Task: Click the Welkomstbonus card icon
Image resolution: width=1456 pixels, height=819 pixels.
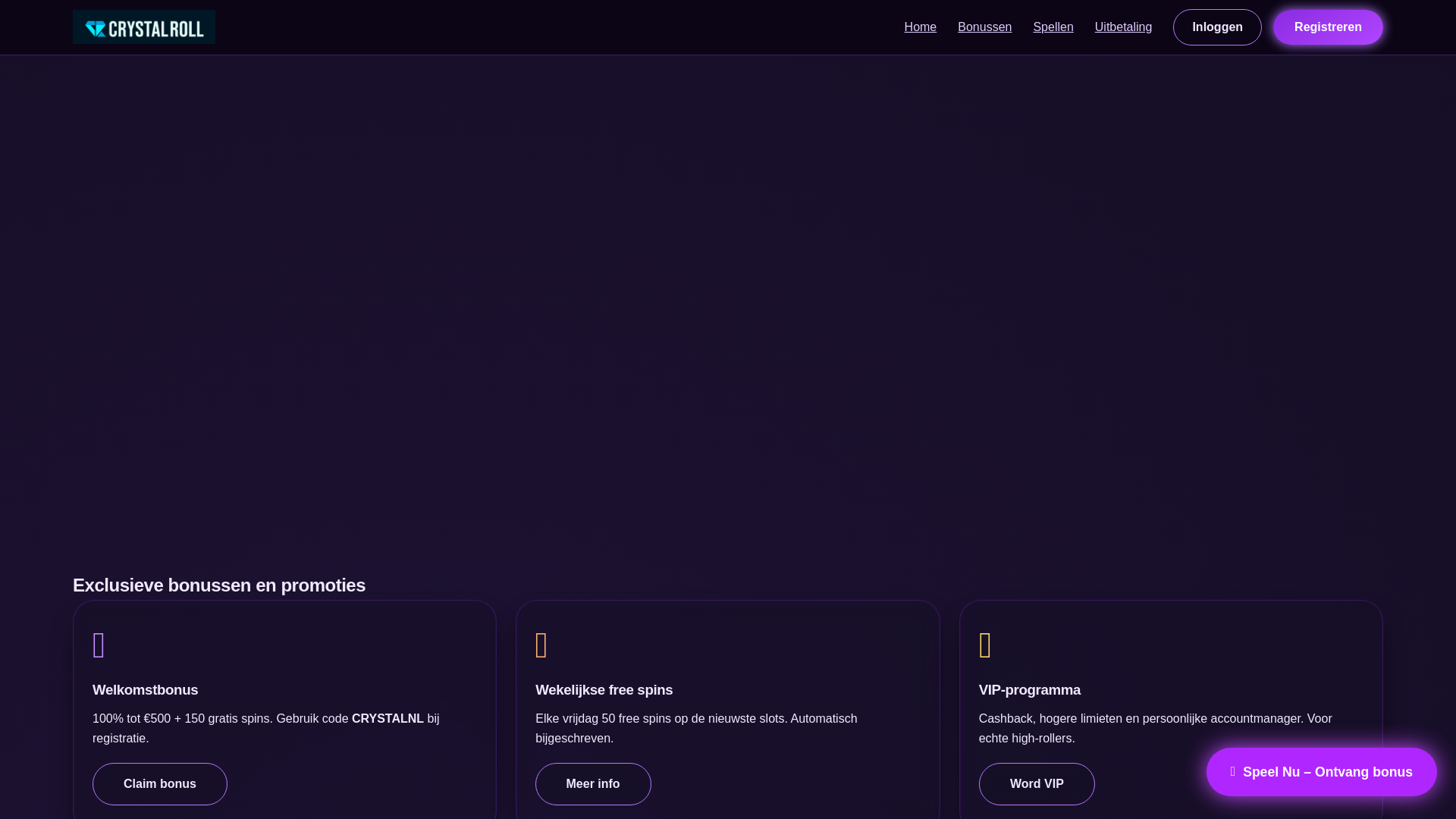Action: tap(99, 645)
